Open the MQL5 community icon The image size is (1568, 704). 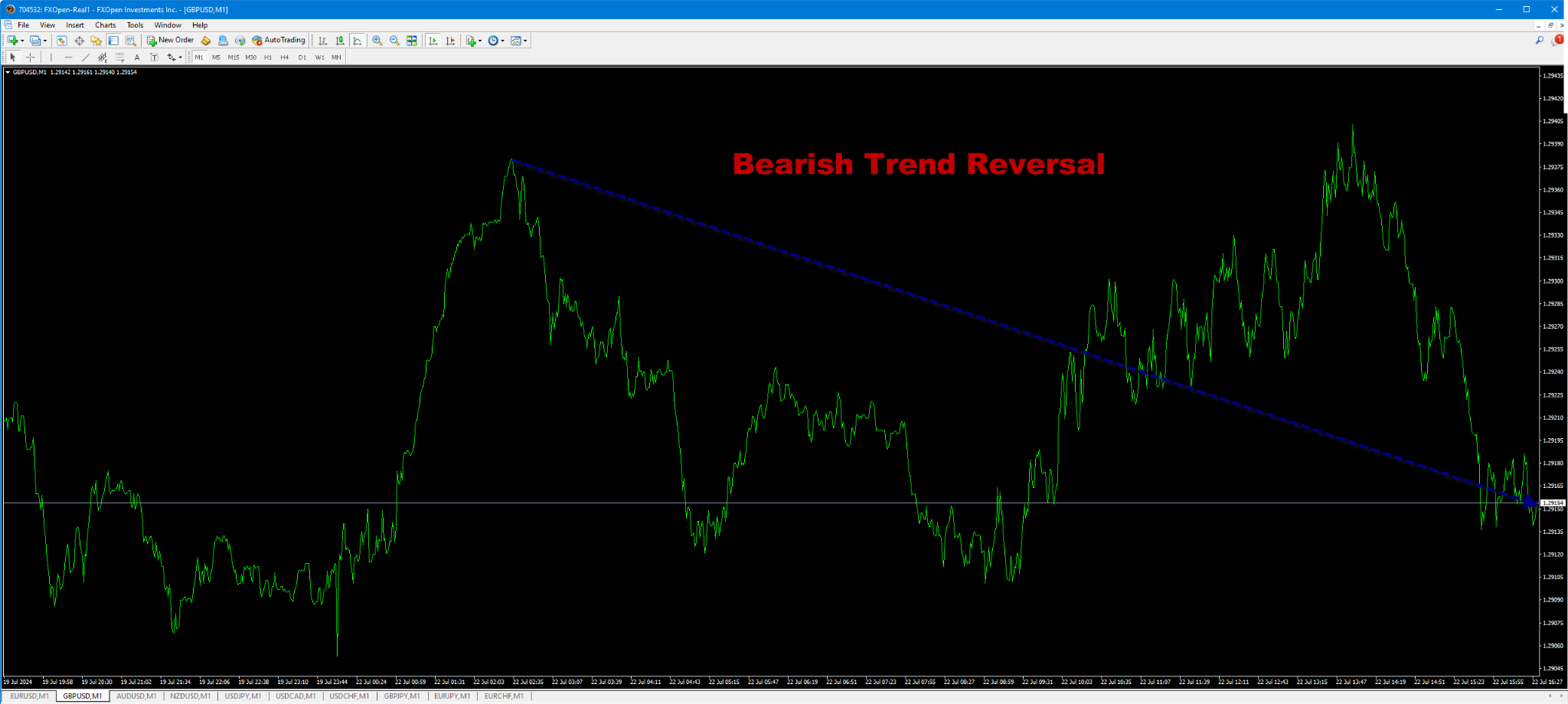click(x=223, y=41)
